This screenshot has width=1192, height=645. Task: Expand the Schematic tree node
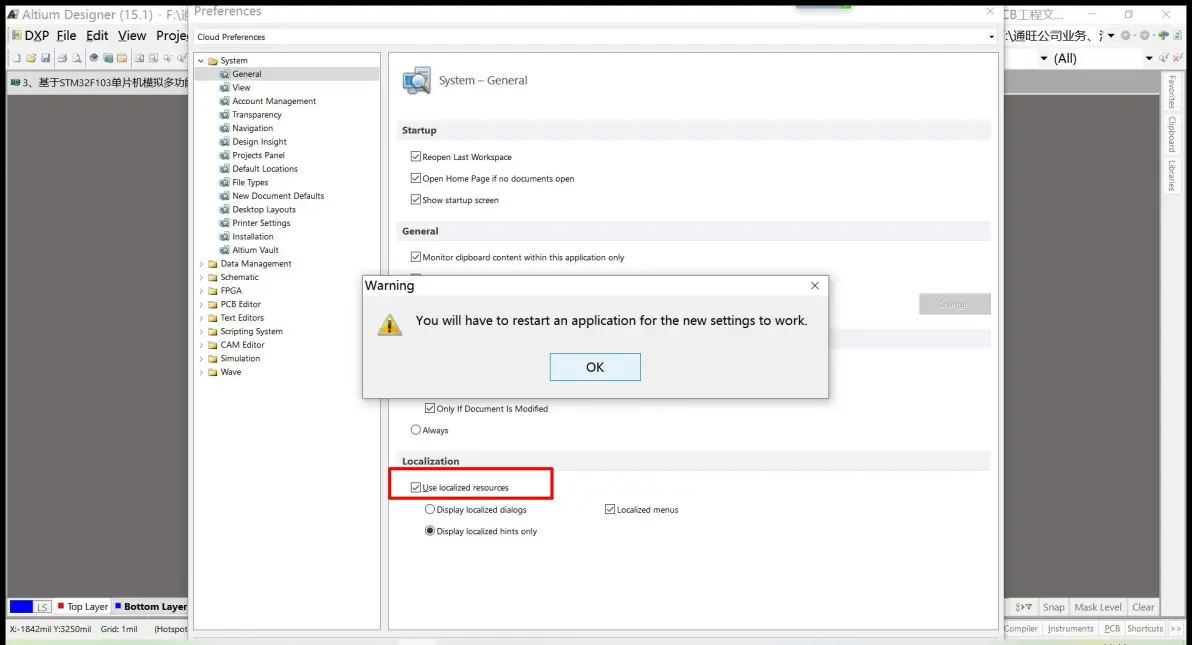(201, 278)
